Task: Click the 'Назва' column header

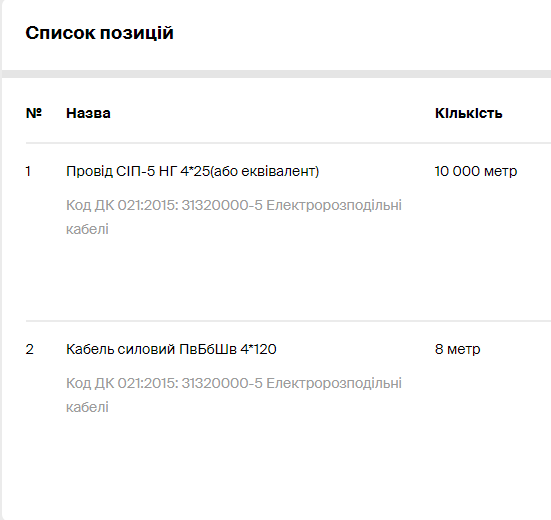Action: [x=88, y=113]
